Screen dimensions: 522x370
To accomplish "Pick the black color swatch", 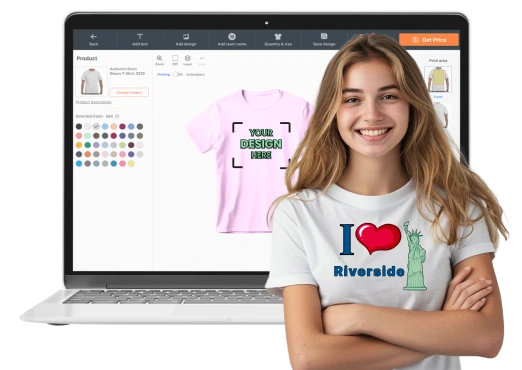I will coord(79,126).
